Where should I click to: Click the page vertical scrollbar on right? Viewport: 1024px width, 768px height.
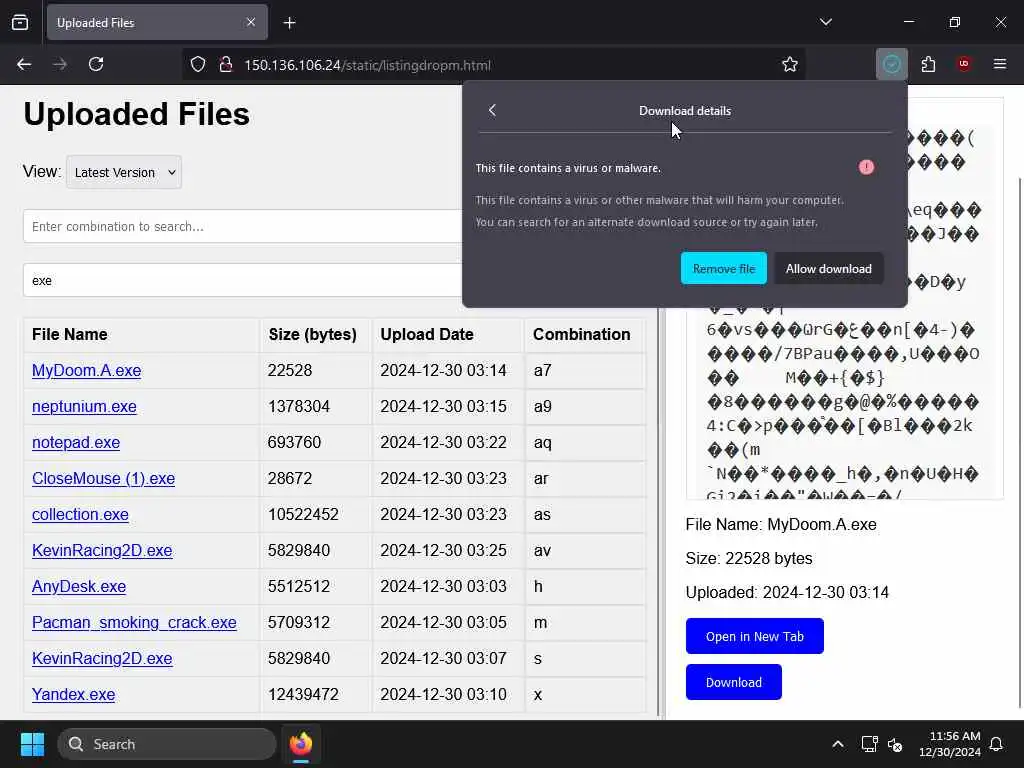(1020, 441)
